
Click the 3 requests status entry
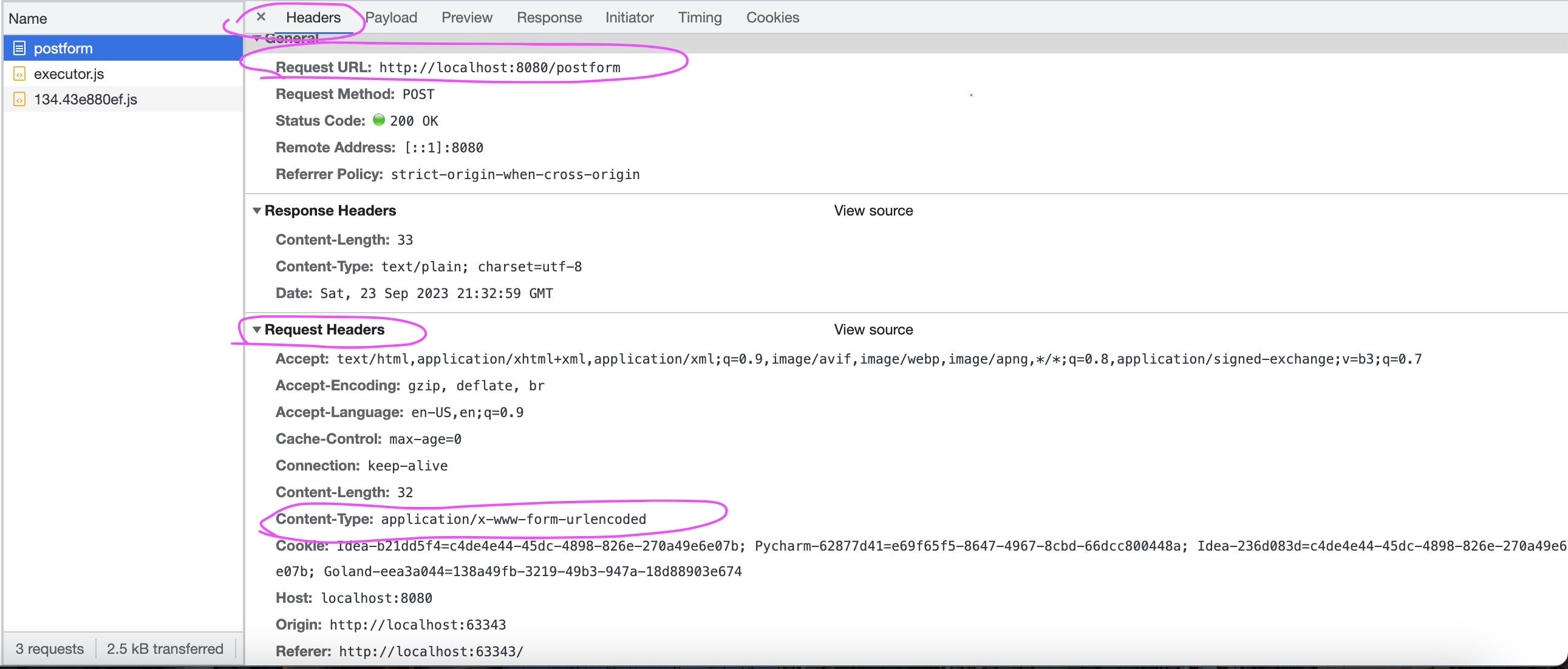click(50, 649)
